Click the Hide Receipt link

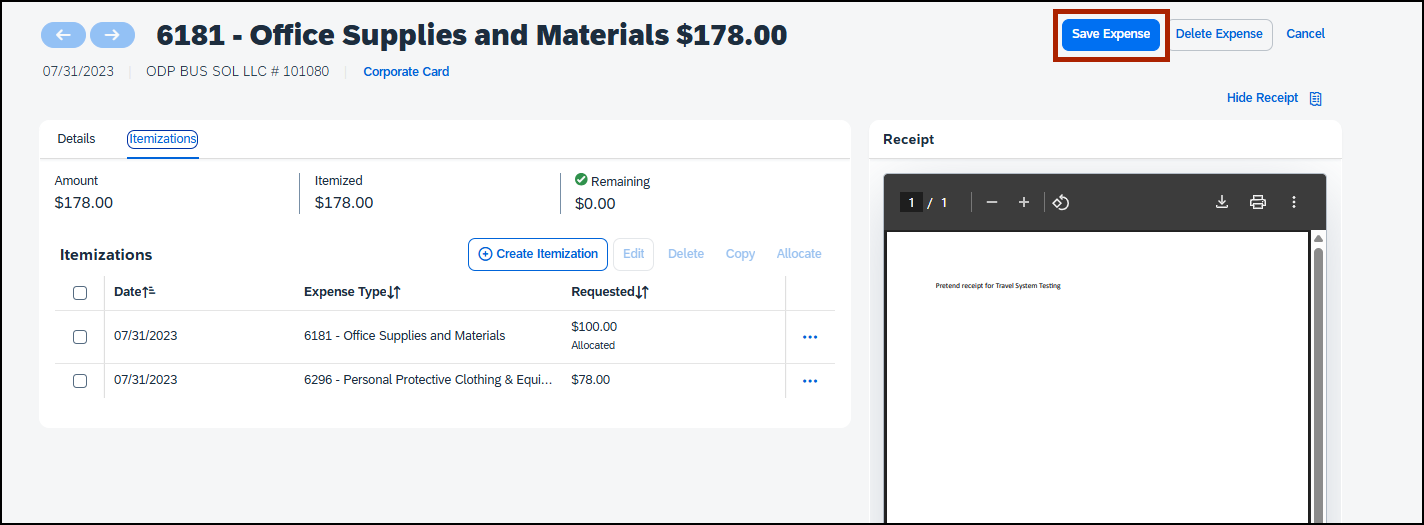pos(1262,98)
